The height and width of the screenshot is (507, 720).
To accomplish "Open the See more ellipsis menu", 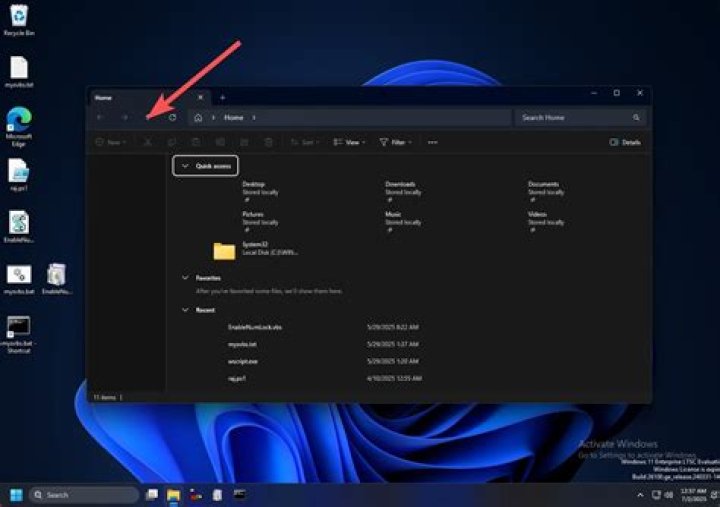I will [x=432, y=143].
